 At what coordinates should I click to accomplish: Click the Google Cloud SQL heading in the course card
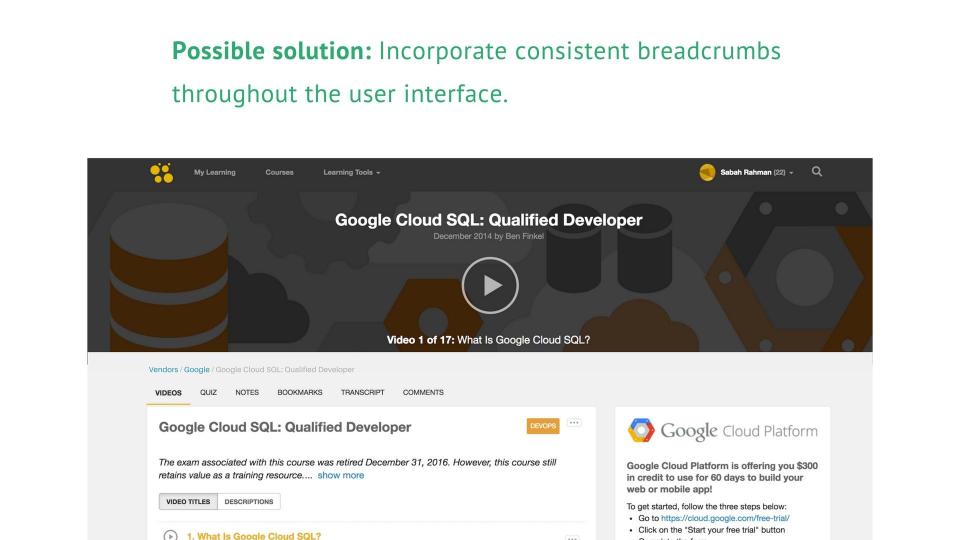pos(285,427)
